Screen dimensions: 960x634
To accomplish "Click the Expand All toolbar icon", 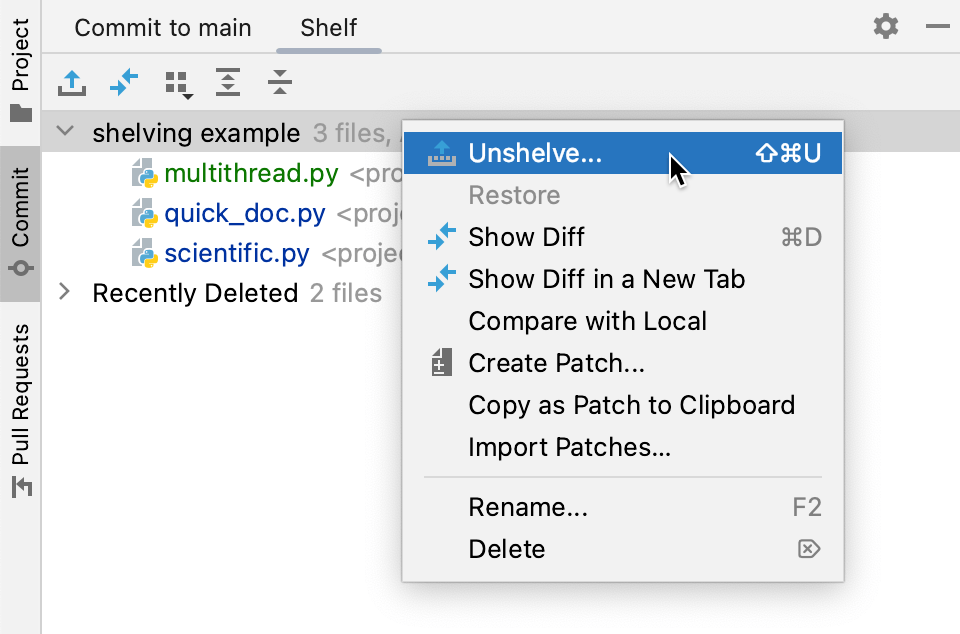I will tap(227, 84).
